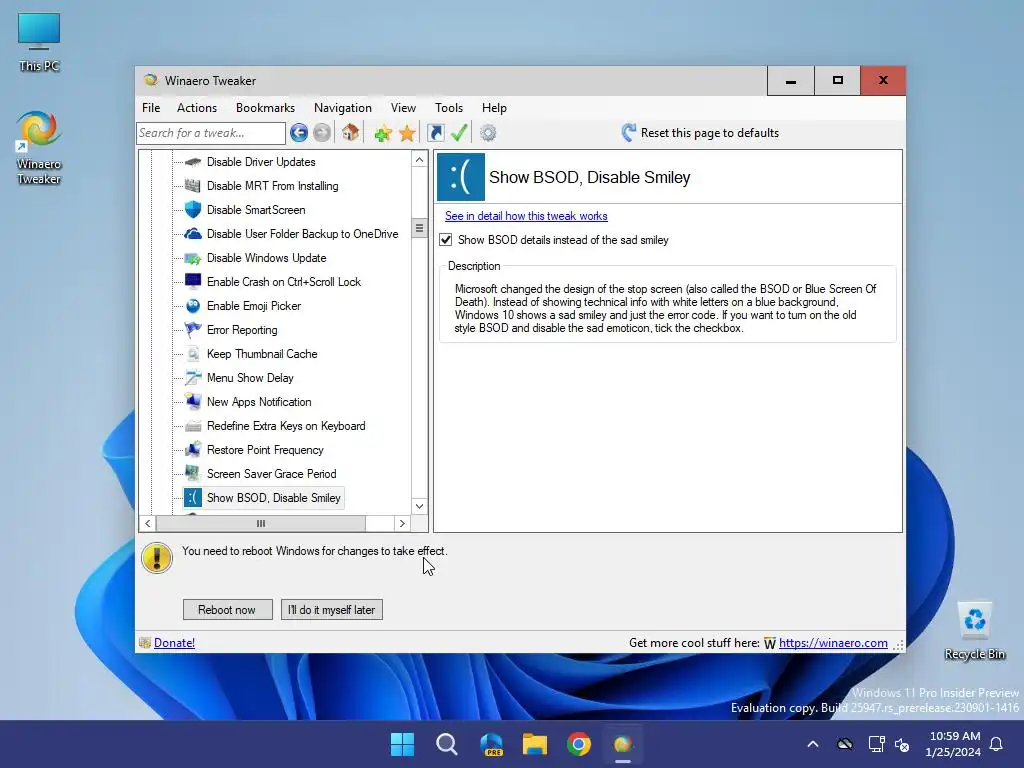Open Microsoft Edge Preview from the taskbar

click(491, 744)
